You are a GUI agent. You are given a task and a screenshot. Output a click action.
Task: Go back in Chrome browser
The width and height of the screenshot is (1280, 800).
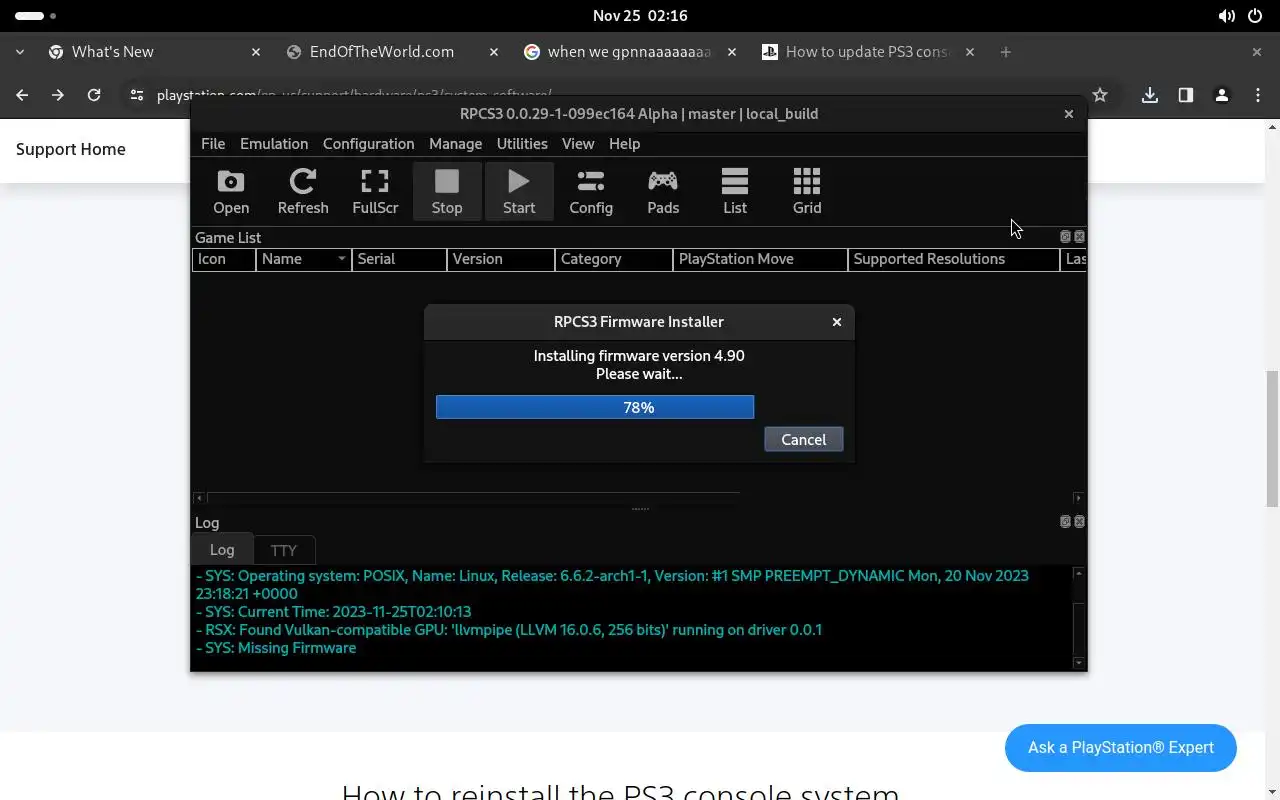click(x=22, y=95)
